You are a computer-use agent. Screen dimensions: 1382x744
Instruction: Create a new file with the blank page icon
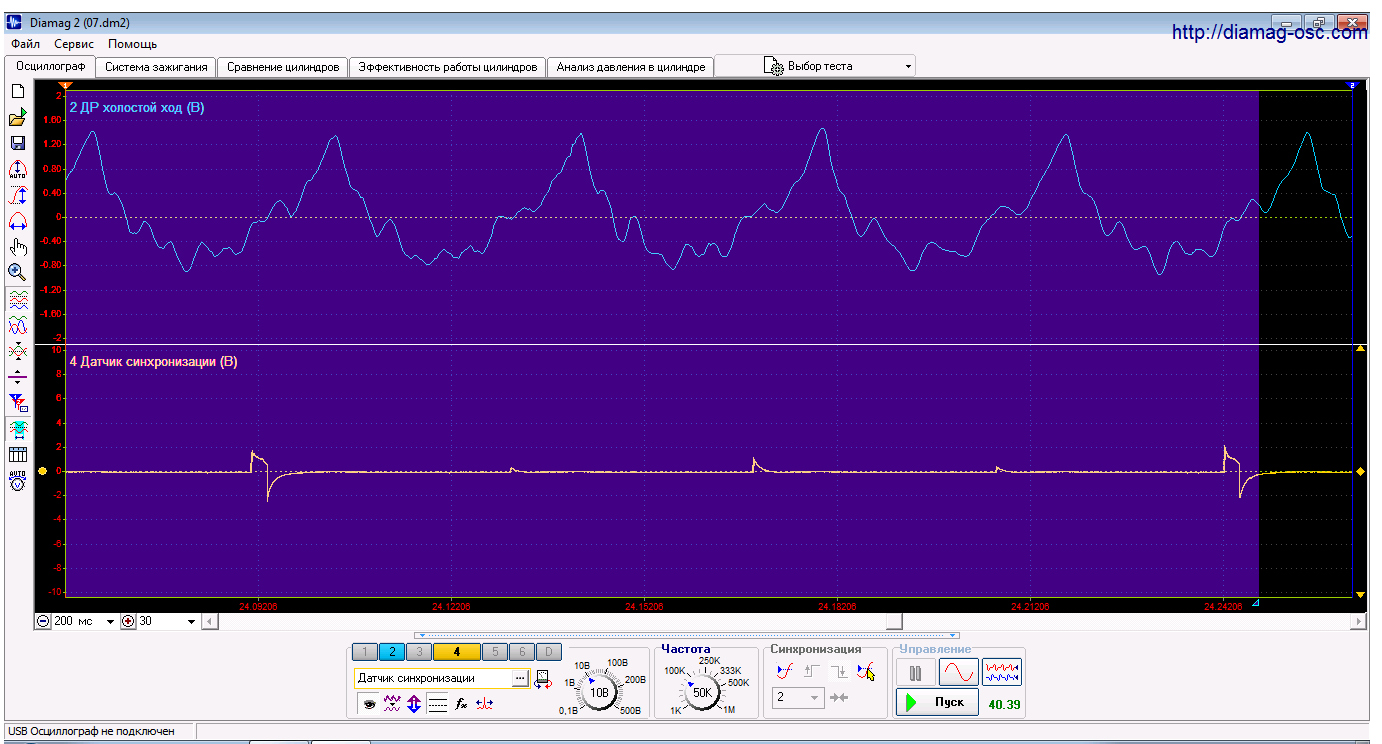click(17, 91)
